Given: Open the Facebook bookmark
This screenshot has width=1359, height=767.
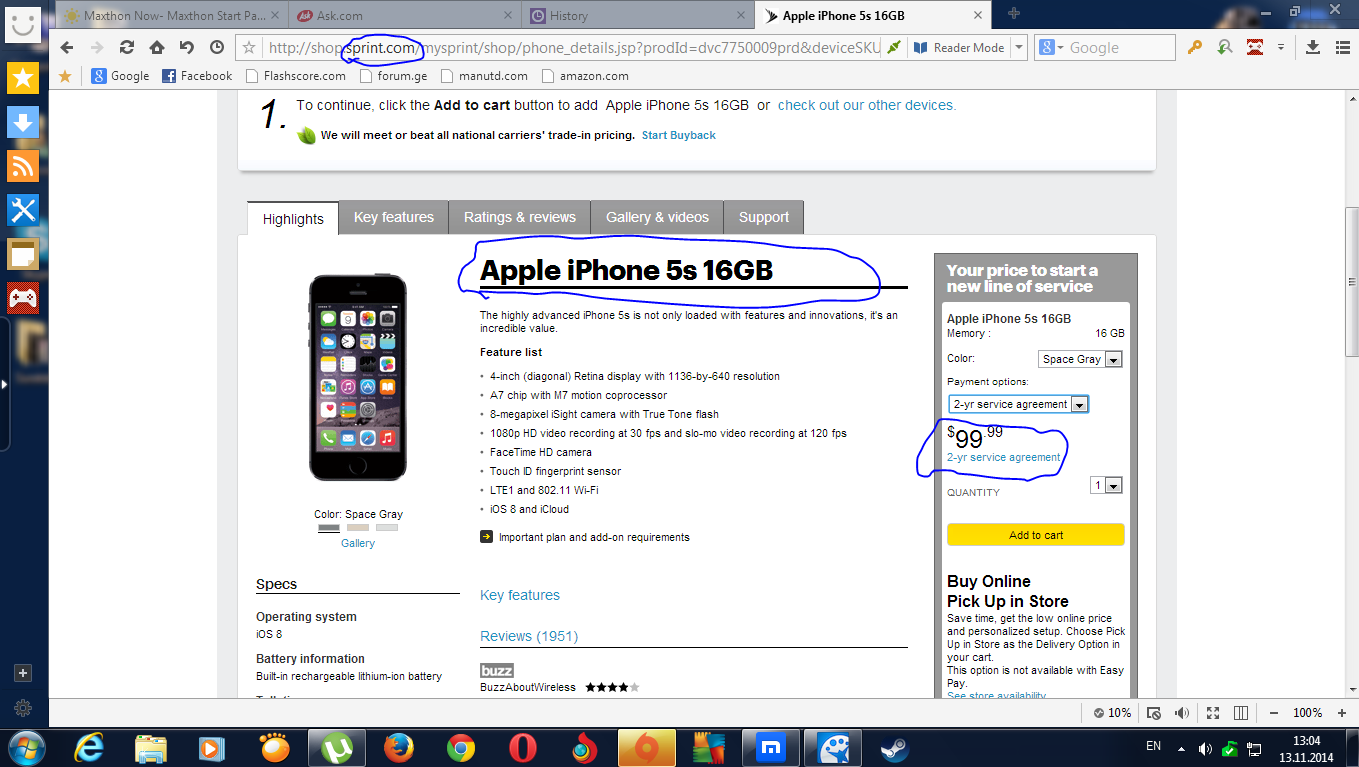Looking at the screenshot, I should (197, 76).
